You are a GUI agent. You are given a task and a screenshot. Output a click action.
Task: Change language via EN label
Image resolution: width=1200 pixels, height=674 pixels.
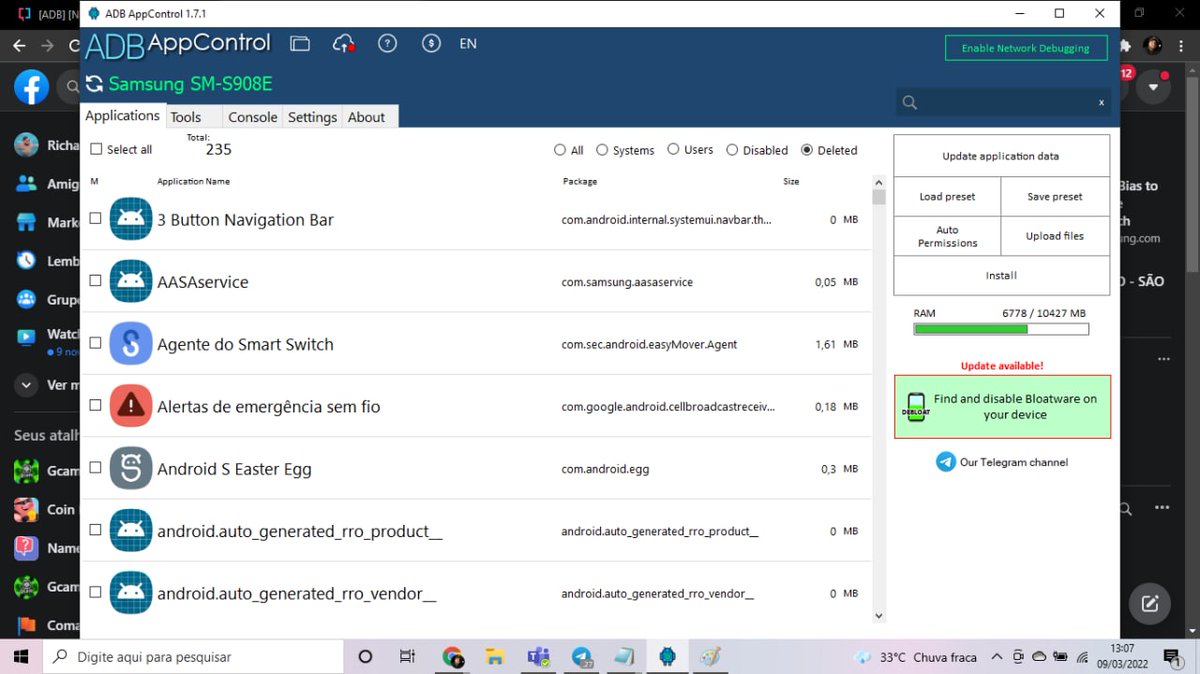coord(468,44)
